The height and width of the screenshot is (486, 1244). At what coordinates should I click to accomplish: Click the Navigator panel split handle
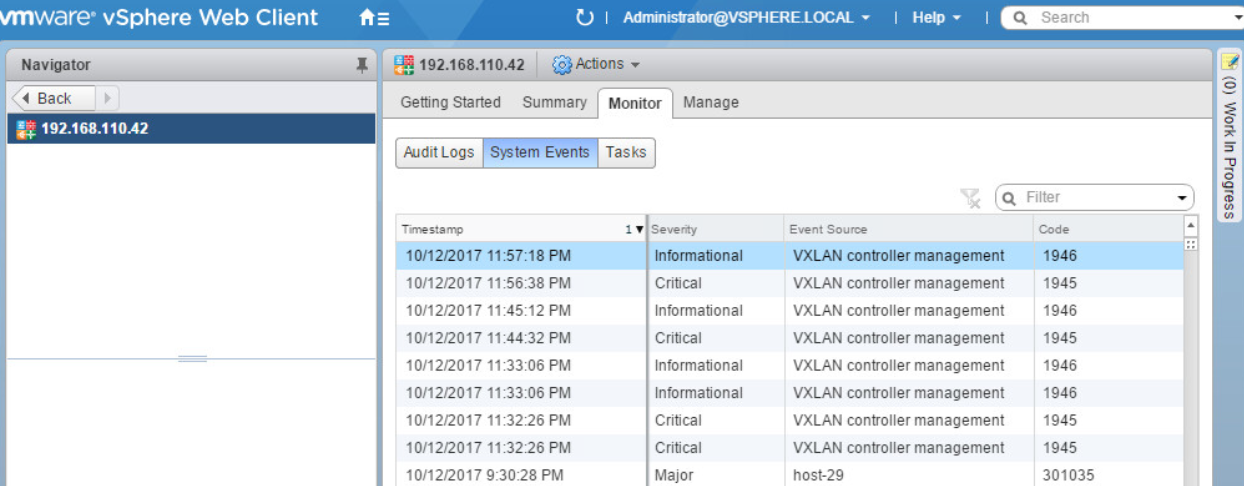click(191, 358)
